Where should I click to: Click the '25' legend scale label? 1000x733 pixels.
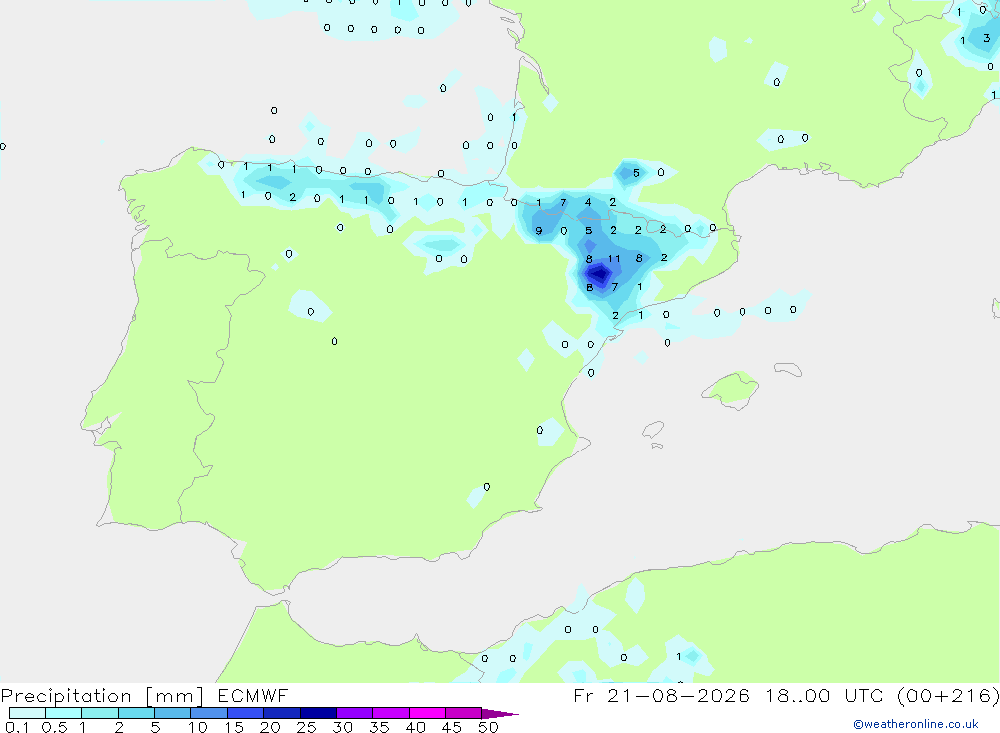click(306, 727)
